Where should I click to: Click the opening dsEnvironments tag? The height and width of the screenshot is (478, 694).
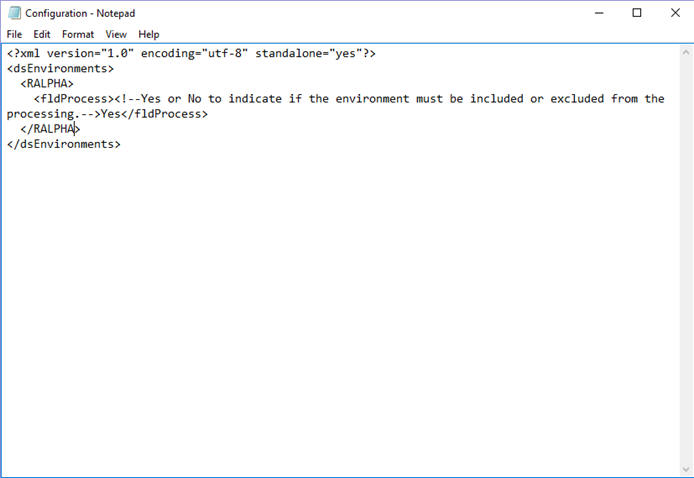pyautogui.click(x=60, y=69)
